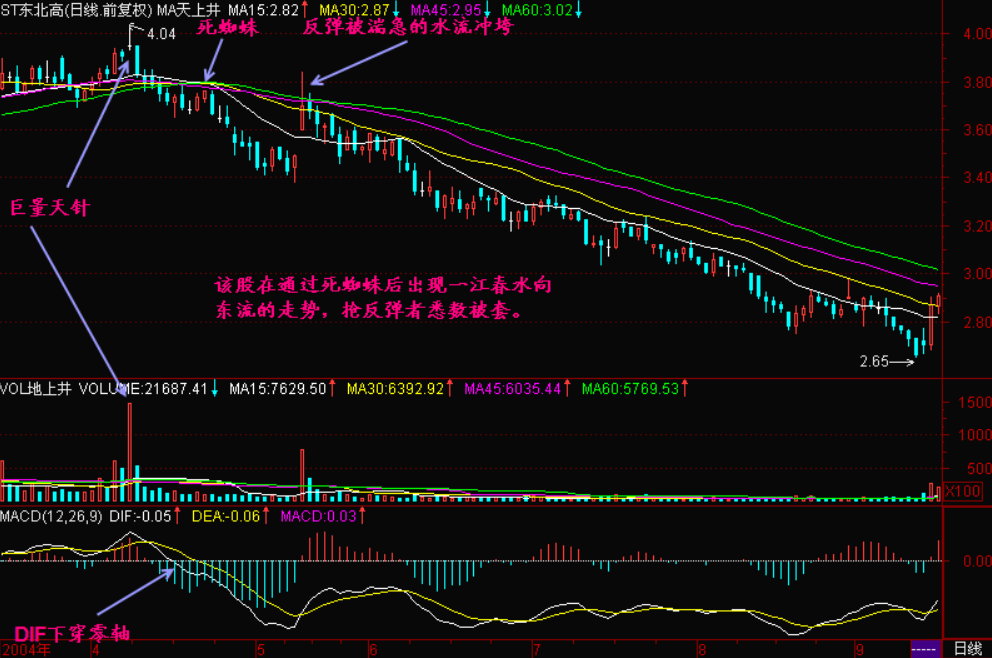Click the green MA60:3.02 legend value
Screen dimensions: 992x658
(536, 10)
